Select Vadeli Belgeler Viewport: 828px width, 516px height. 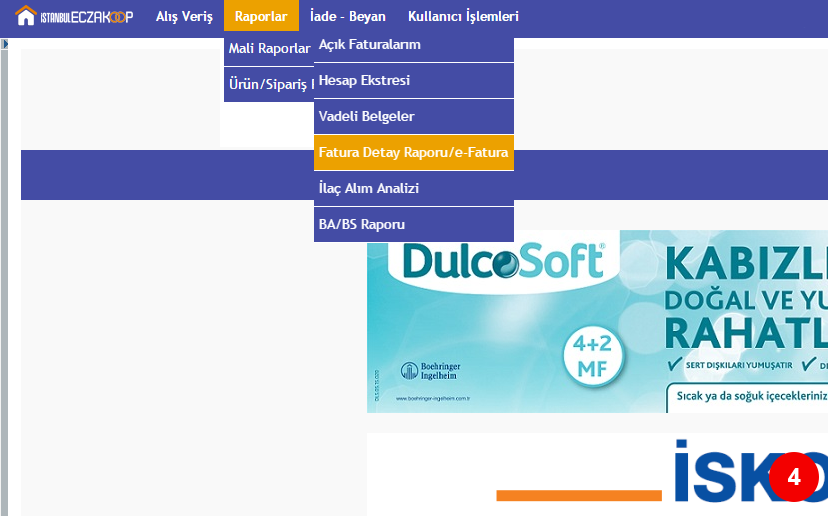click(413, 117)
